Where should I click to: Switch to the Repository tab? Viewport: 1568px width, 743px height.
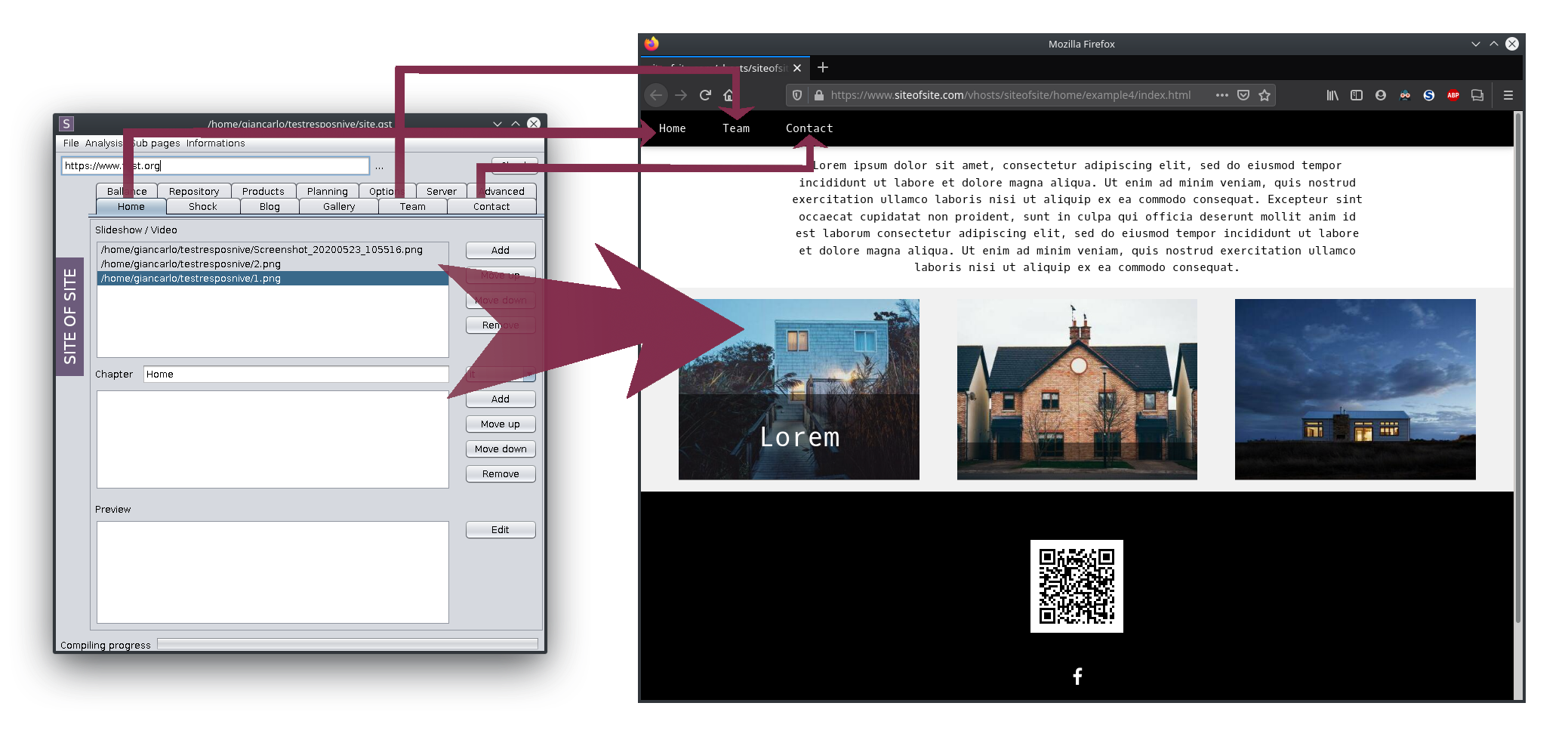click(x=194, y=191)
